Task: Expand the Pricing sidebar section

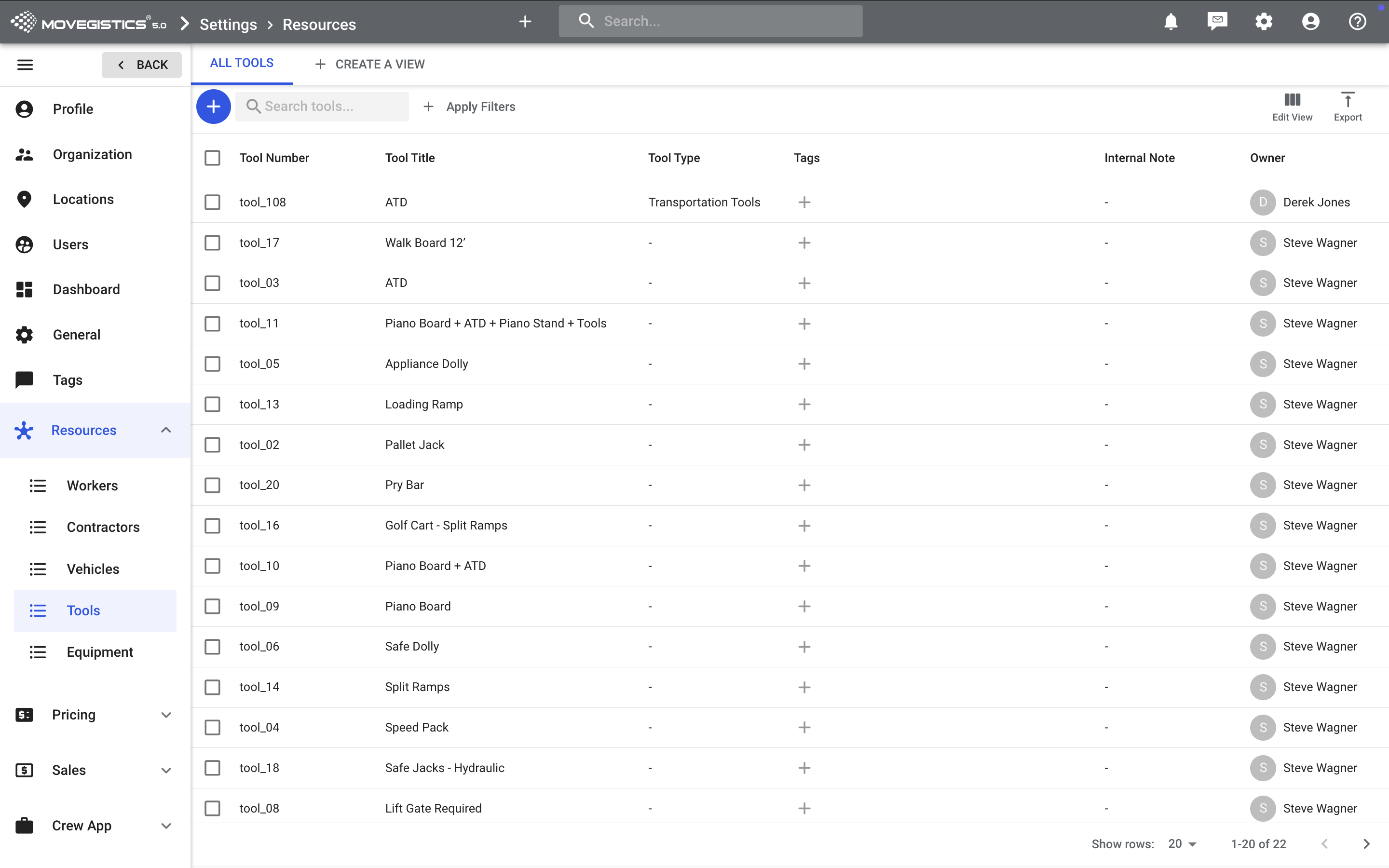Action: click(x=166, y=715)
